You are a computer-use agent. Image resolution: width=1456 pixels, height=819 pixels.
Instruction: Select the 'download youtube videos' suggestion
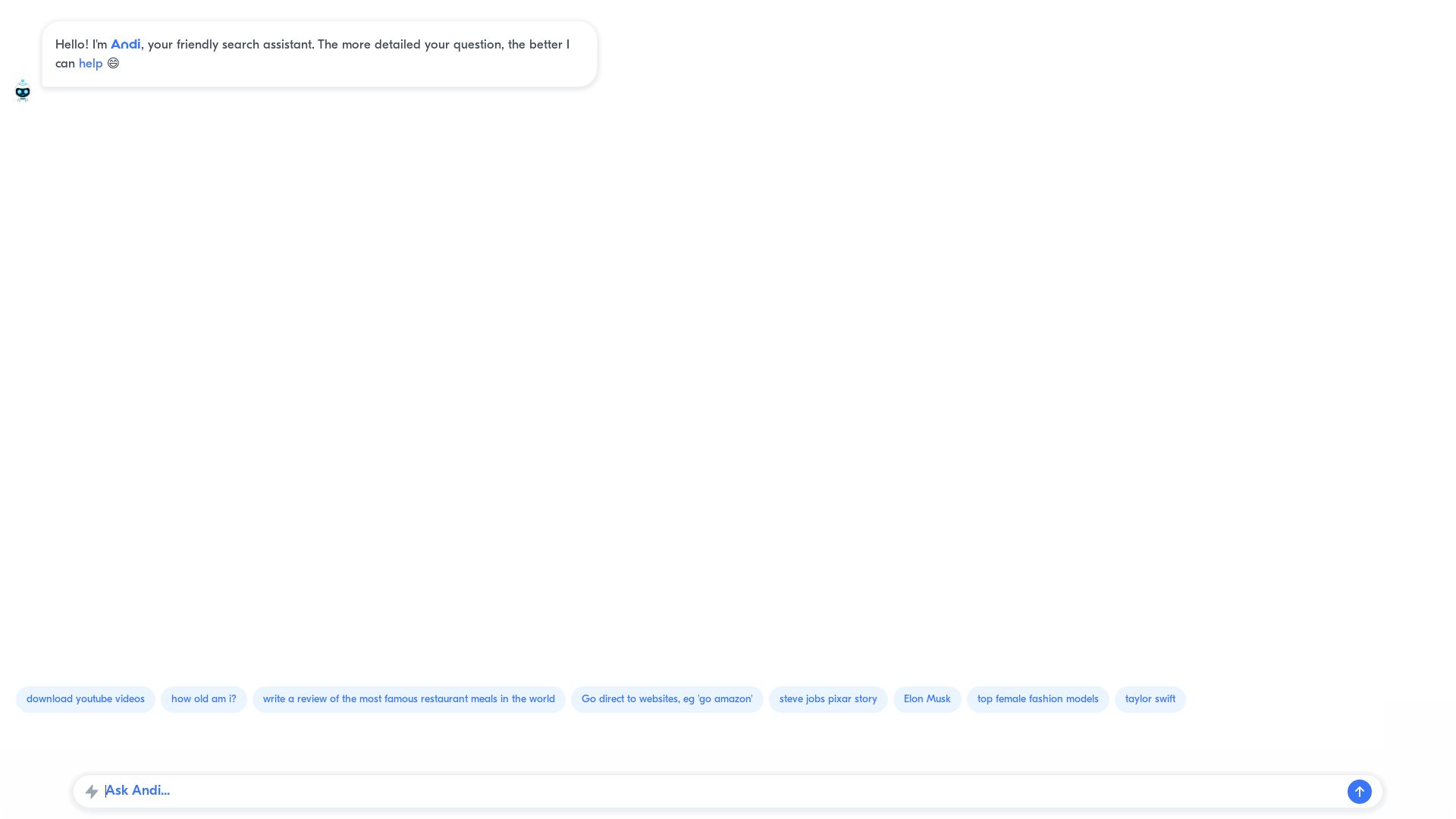pos(85,699)
